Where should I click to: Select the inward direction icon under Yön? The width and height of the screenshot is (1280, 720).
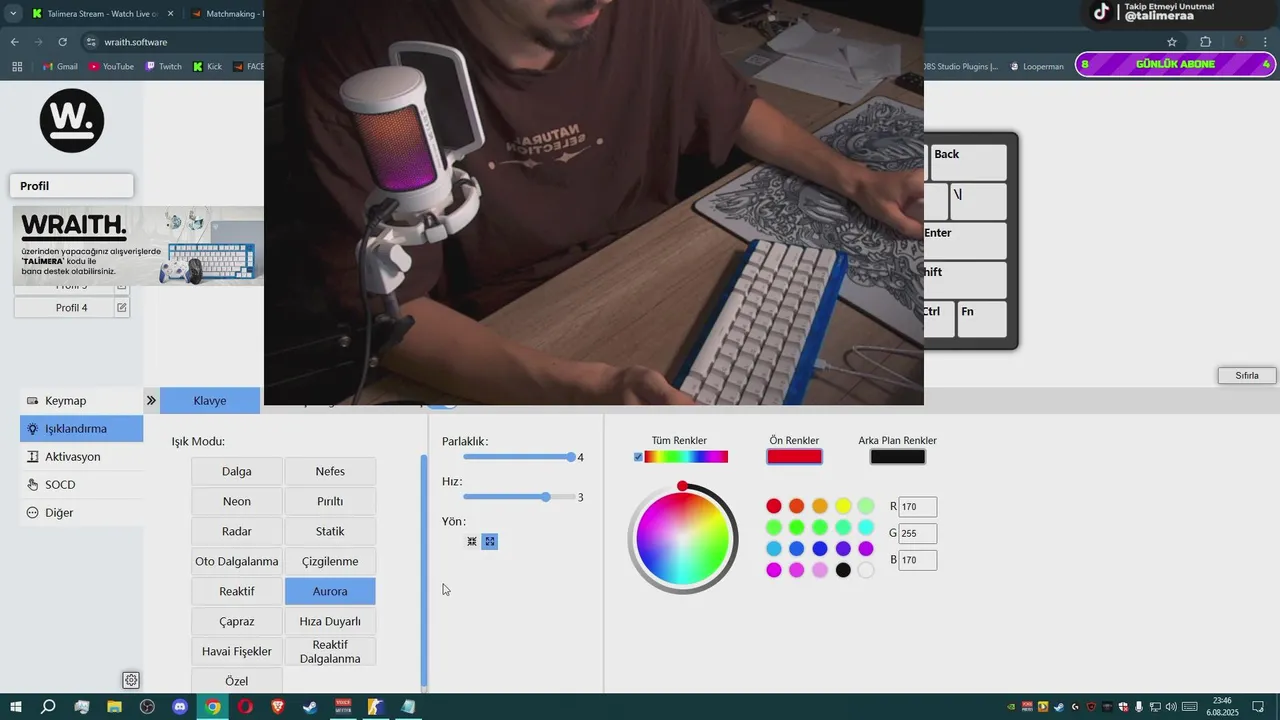472,541
